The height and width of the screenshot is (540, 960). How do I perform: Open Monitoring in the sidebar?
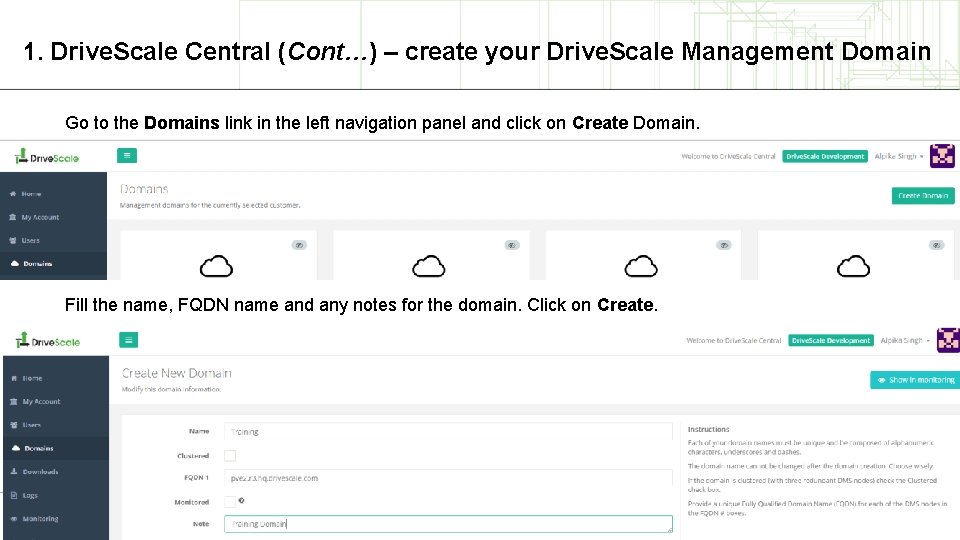[40, 519]
